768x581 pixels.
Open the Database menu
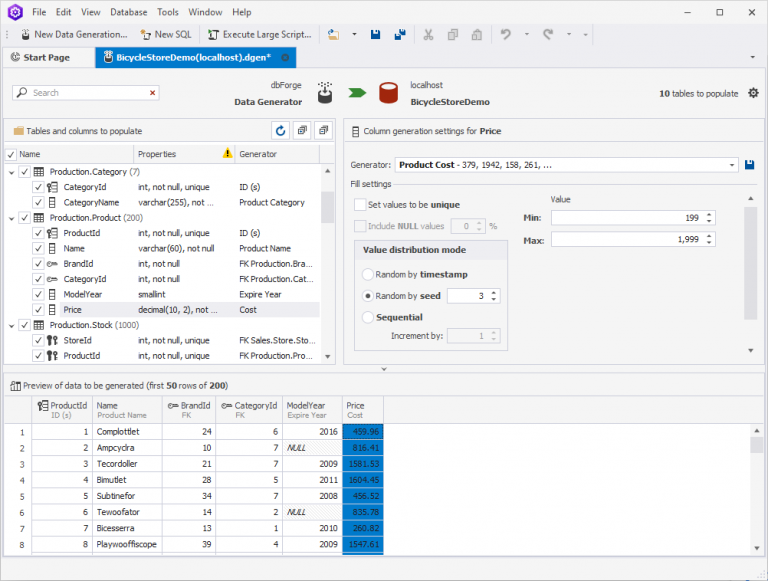pyautogui.click(x=128, y=12)
